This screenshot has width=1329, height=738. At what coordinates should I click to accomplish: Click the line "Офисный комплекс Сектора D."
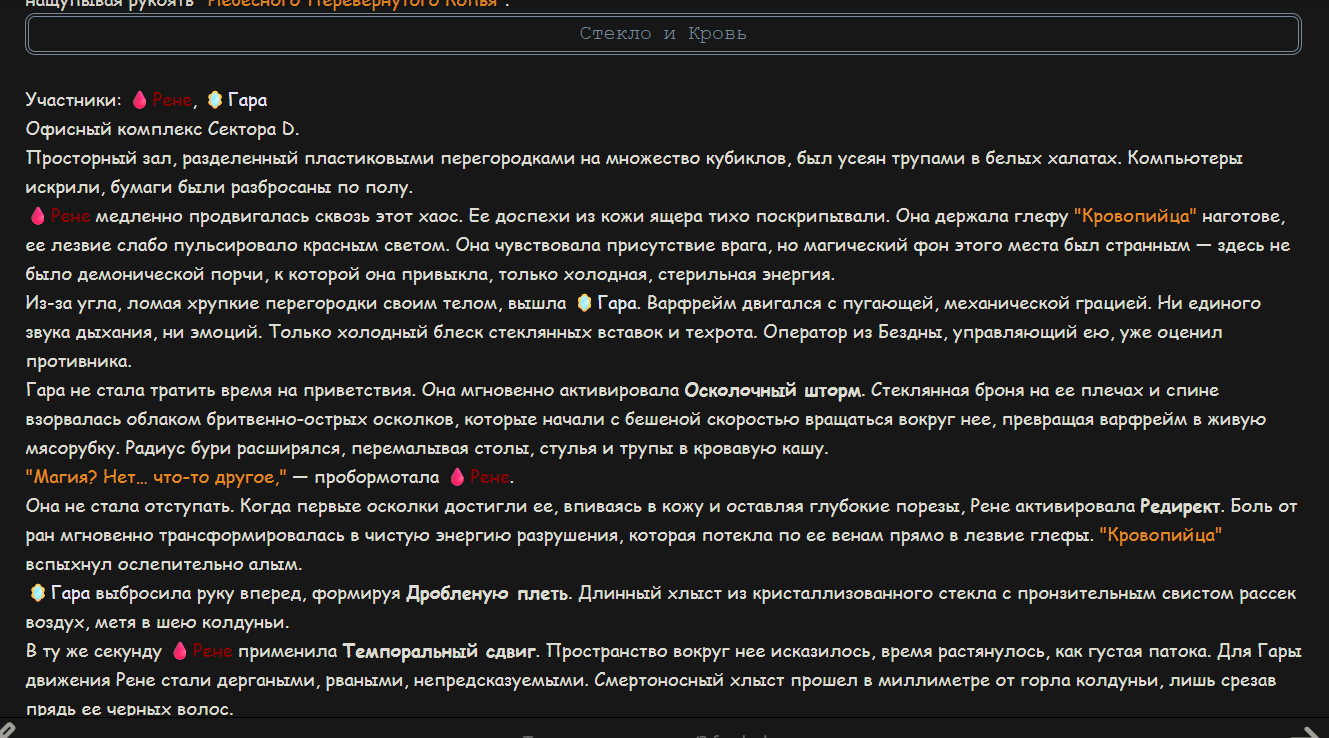point(162,129)
